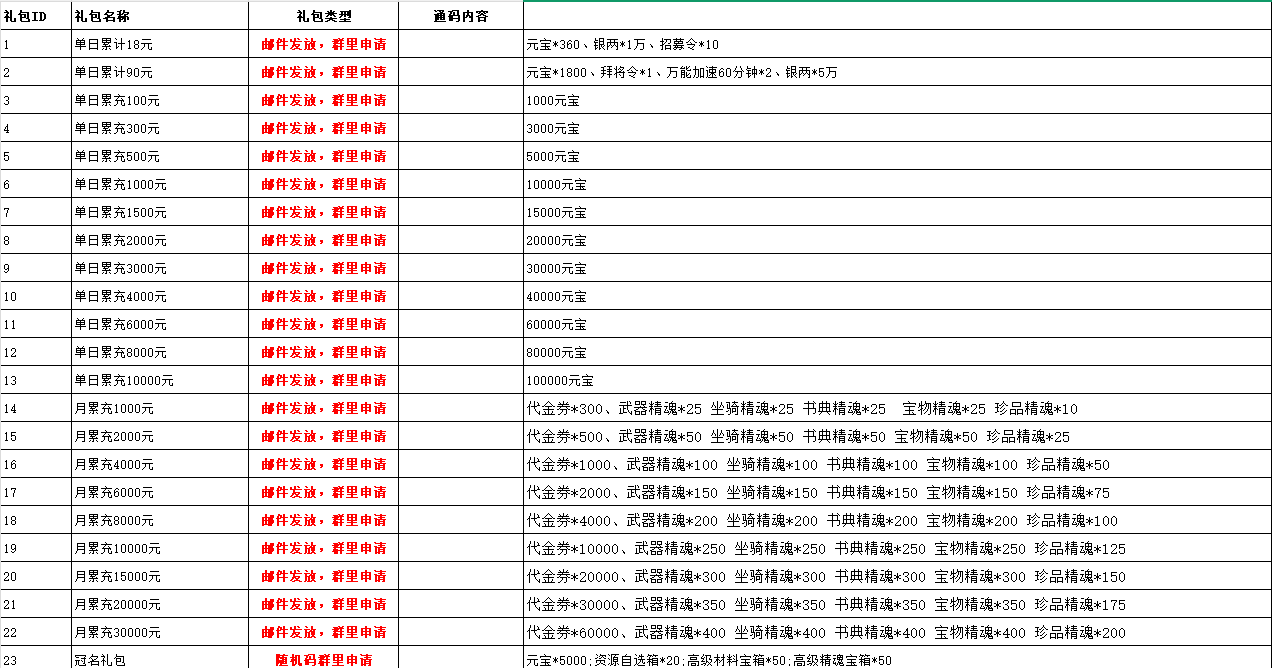Click the 礼包ID column header cell
1272x668 pixels.
pyautogui.click(x=35, y=16)
